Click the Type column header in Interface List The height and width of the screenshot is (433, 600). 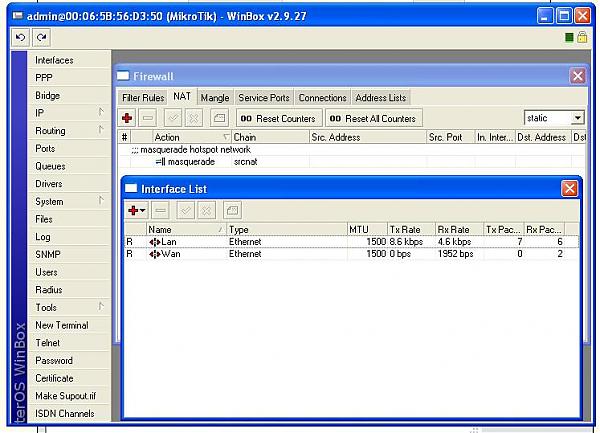tap(287, 230)
